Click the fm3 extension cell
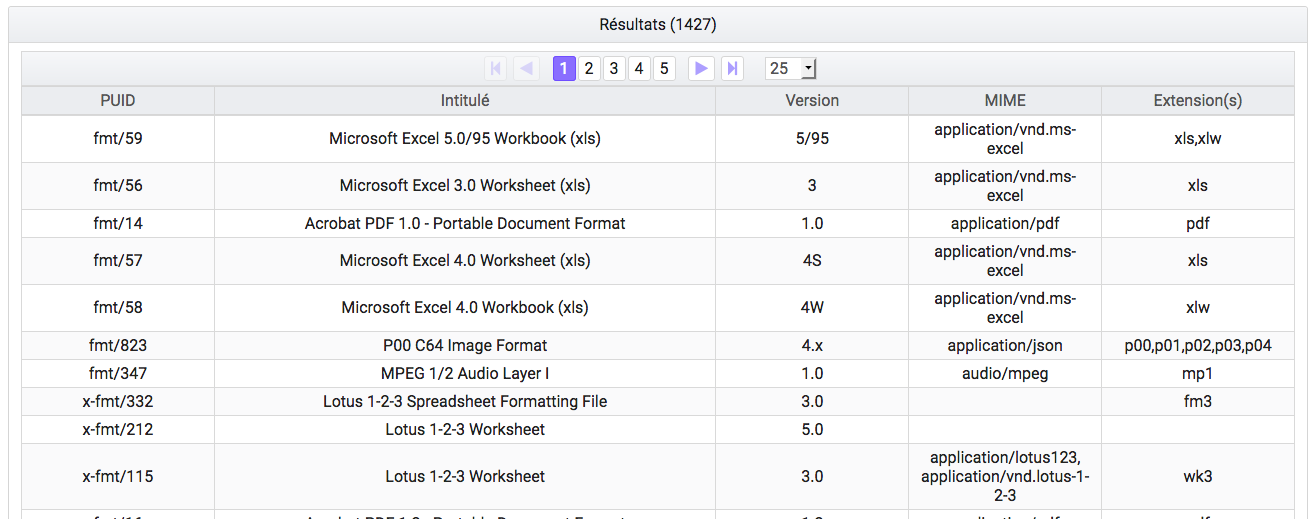 (x=1198, y=402)
